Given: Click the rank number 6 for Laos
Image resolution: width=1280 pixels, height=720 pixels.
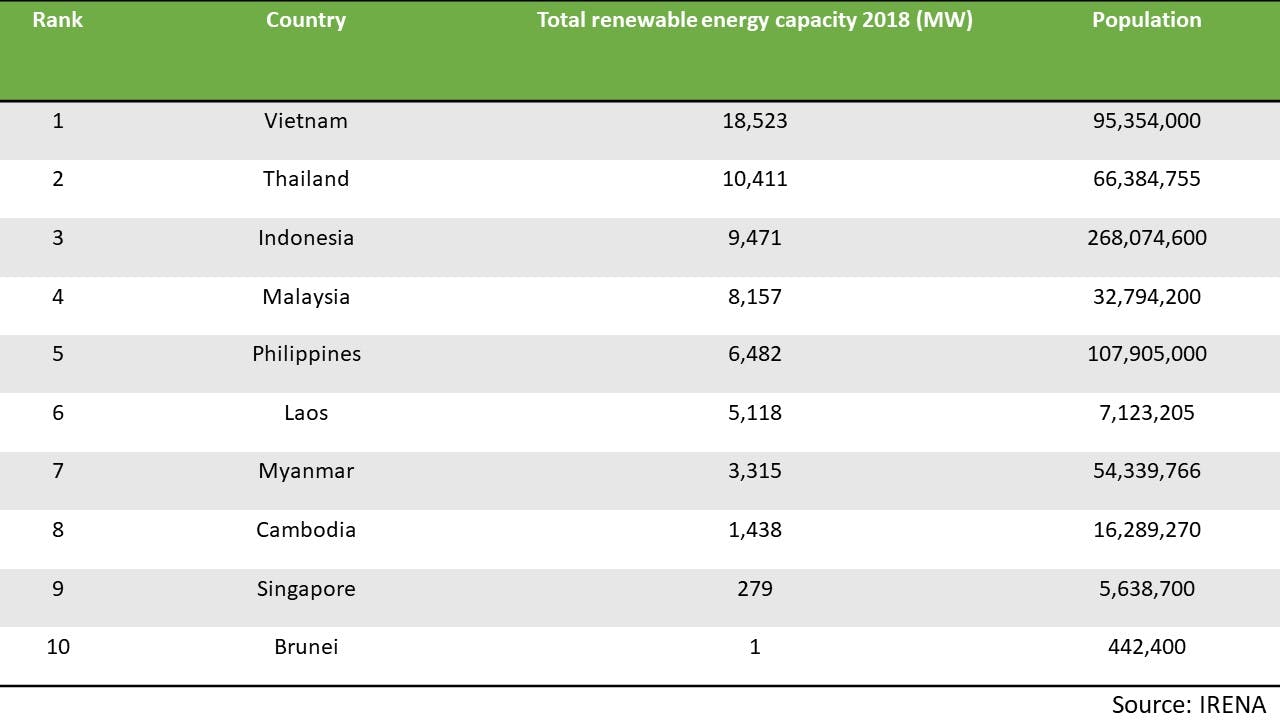Looking at the screenshot, I should 57,412.
